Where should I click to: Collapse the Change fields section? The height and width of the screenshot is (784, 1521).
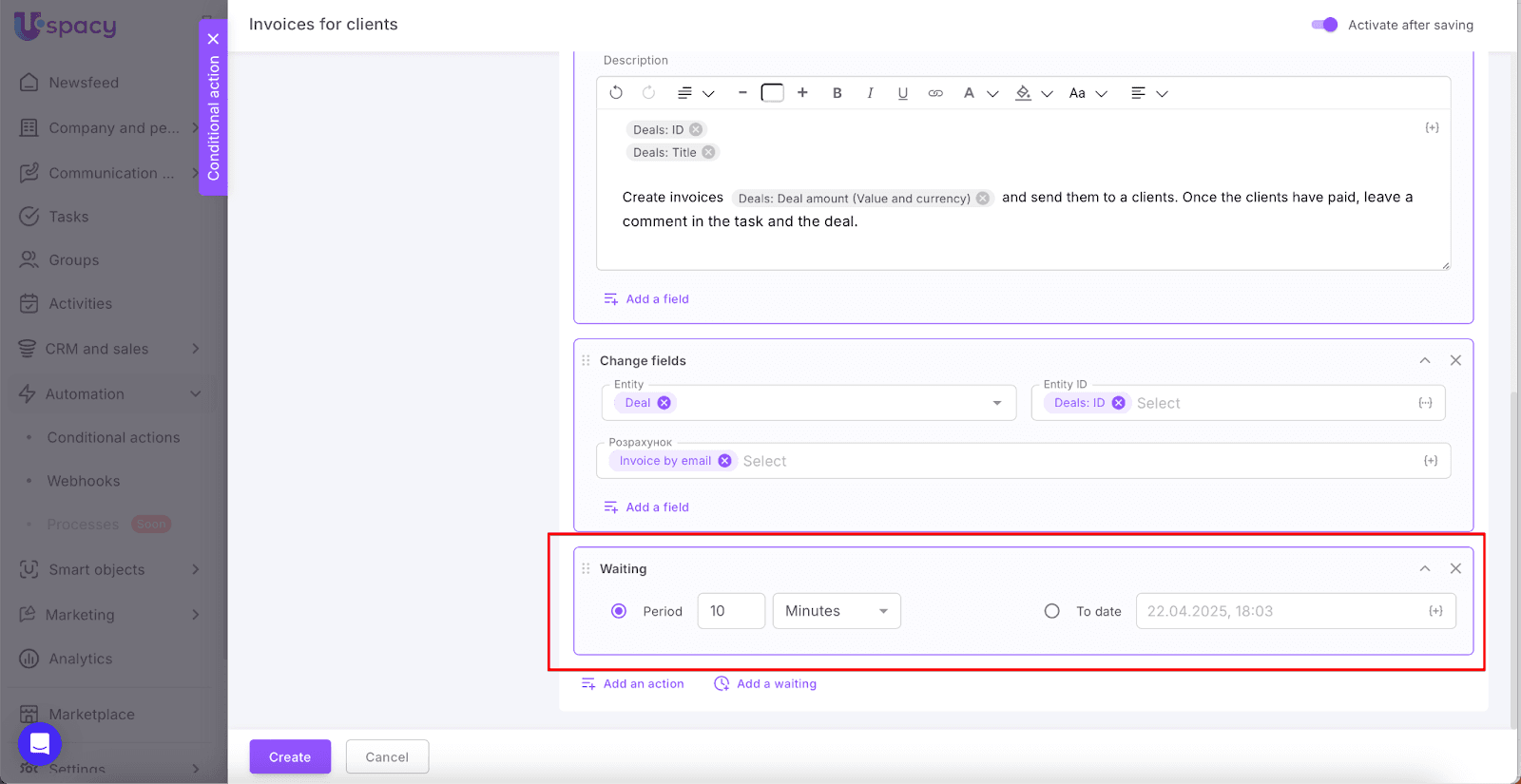coord(1424,360)
